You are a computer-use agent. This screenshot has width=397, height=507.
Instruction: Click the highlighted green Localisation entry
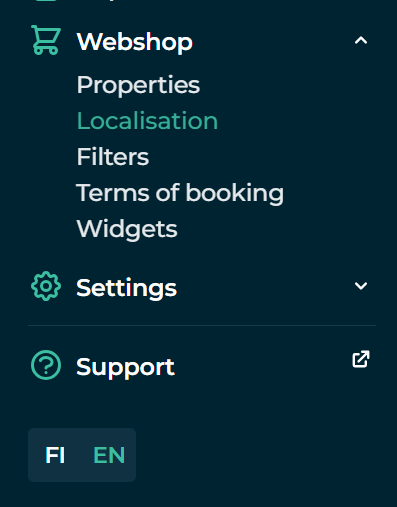click(x=147, y=121)
